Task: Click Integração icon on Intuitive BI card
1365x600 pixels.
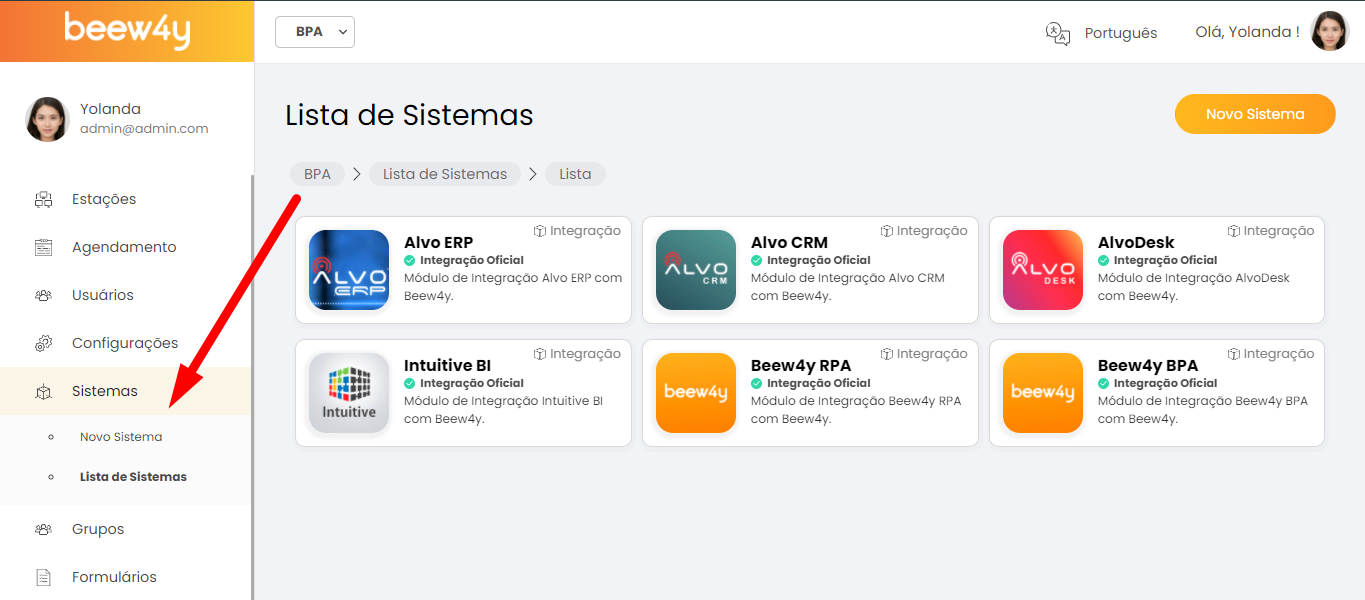Action: (x=540, y=354)
